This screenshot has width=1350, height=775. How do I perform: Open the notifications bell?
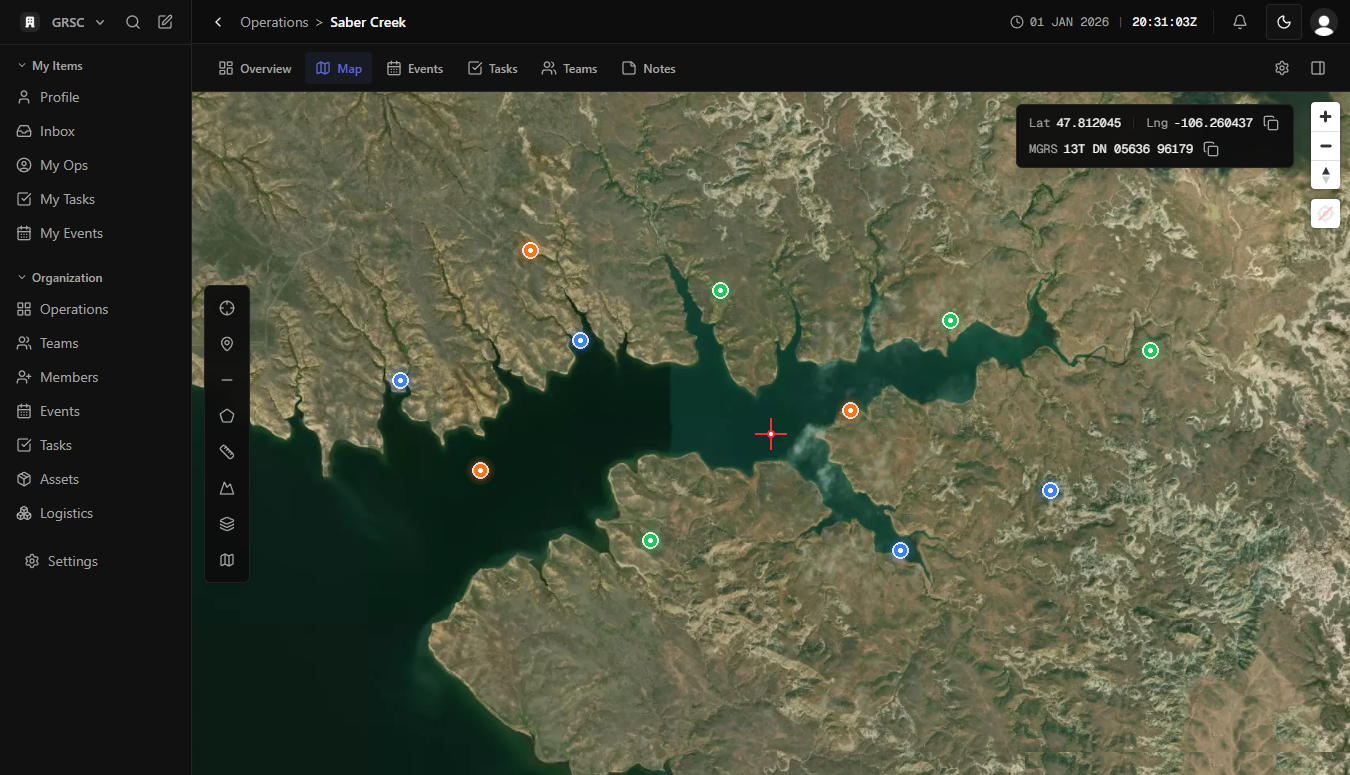[1240, 22]
